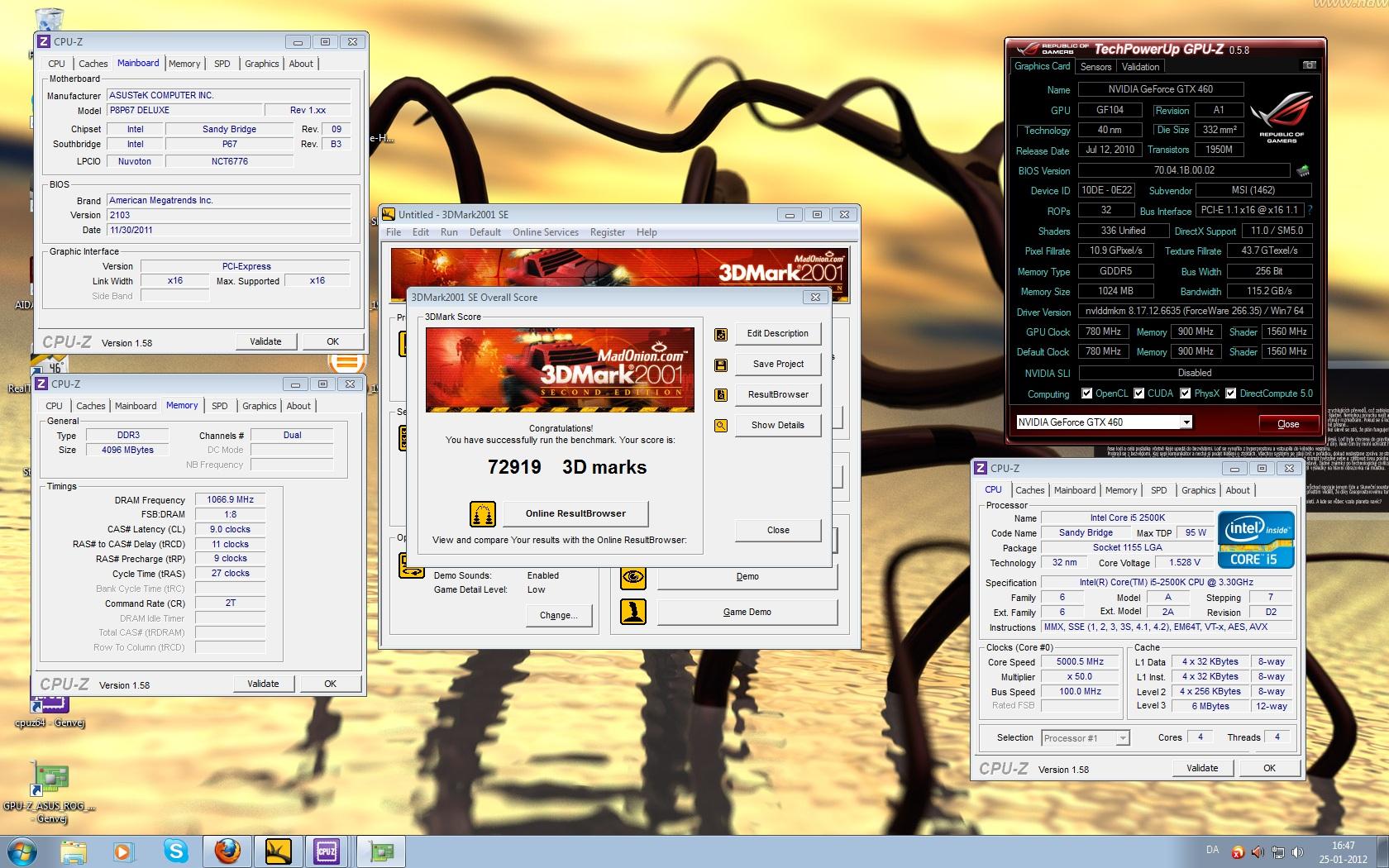Toggle the CUDA checkbox in GPU-Z

click(x=1139, y=393)
